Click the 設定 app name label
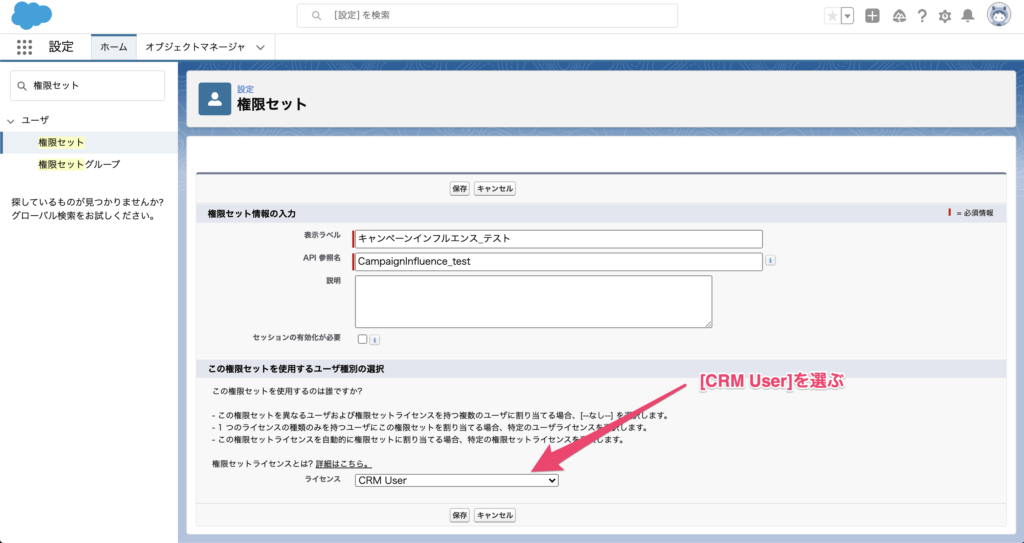1024x543 pixels. point(61,47)
